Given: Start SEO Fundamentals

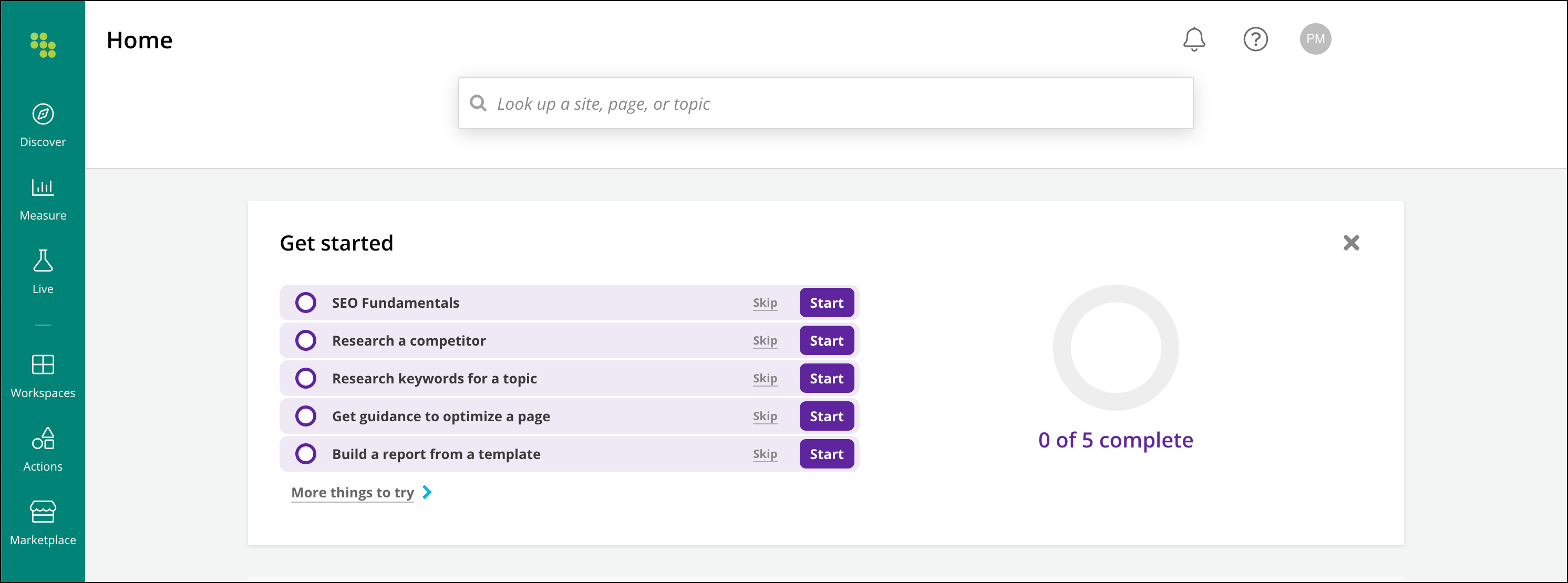Looking at the screenshot, I should (x=827, y=303).
